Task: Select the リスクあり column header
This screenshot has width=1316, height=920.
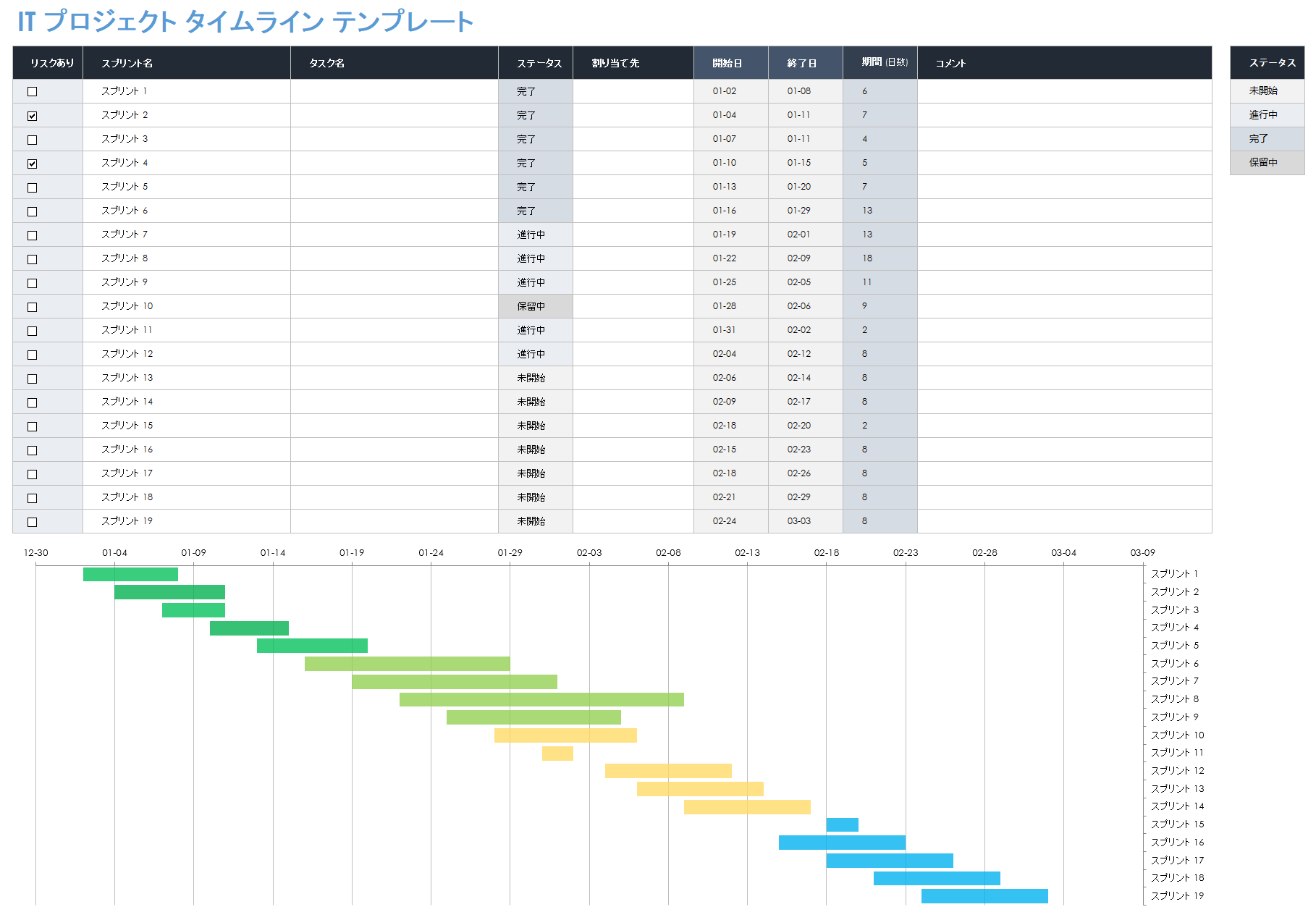Action: click(x=48, y=63)
